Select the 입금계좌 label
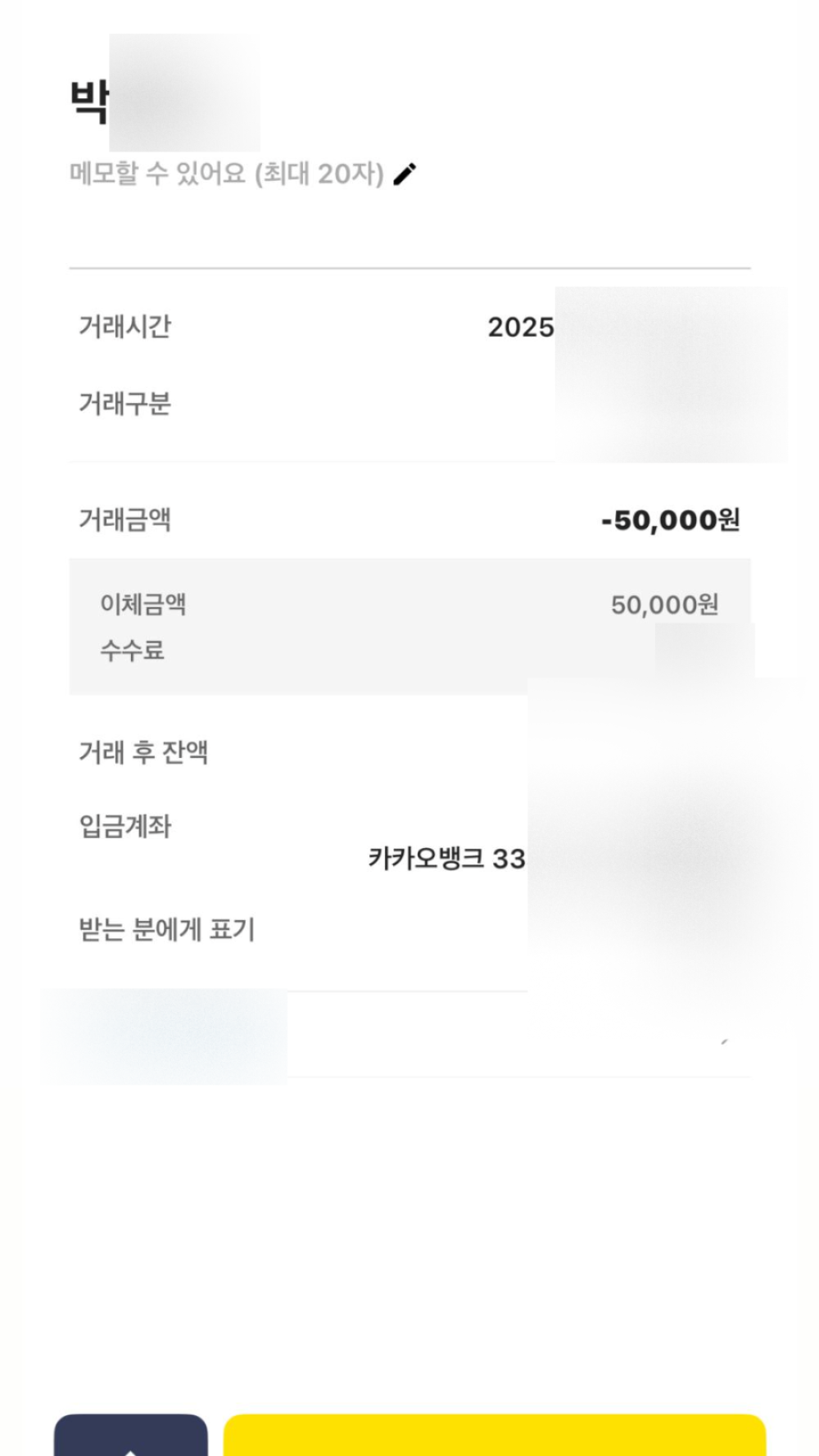This screenshot has width=819, height=1456. coord(124,826)
